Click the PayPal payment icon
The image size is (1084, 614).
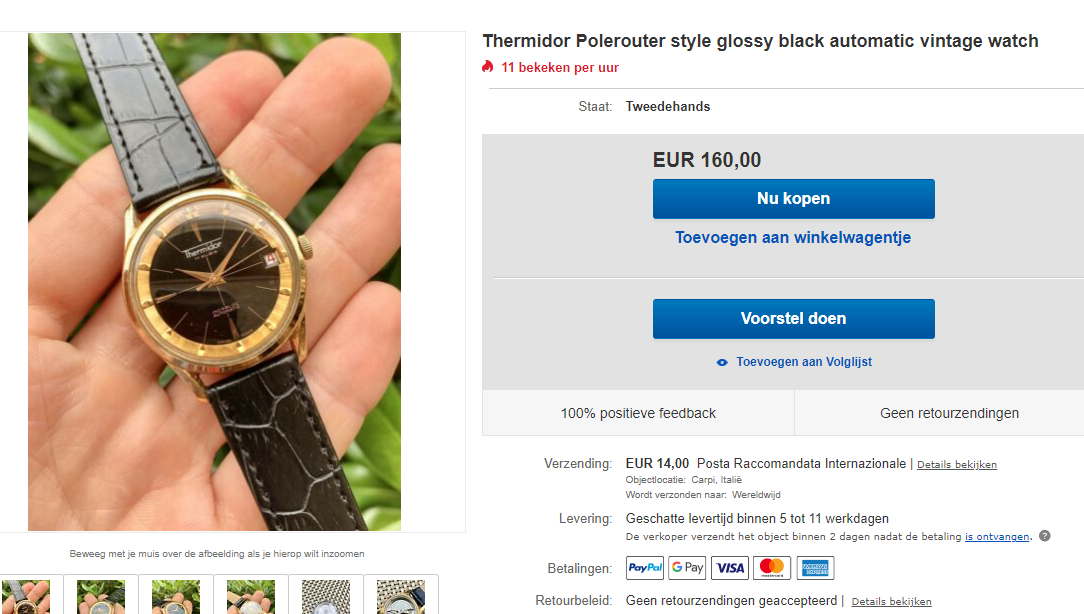pos(644,568)
